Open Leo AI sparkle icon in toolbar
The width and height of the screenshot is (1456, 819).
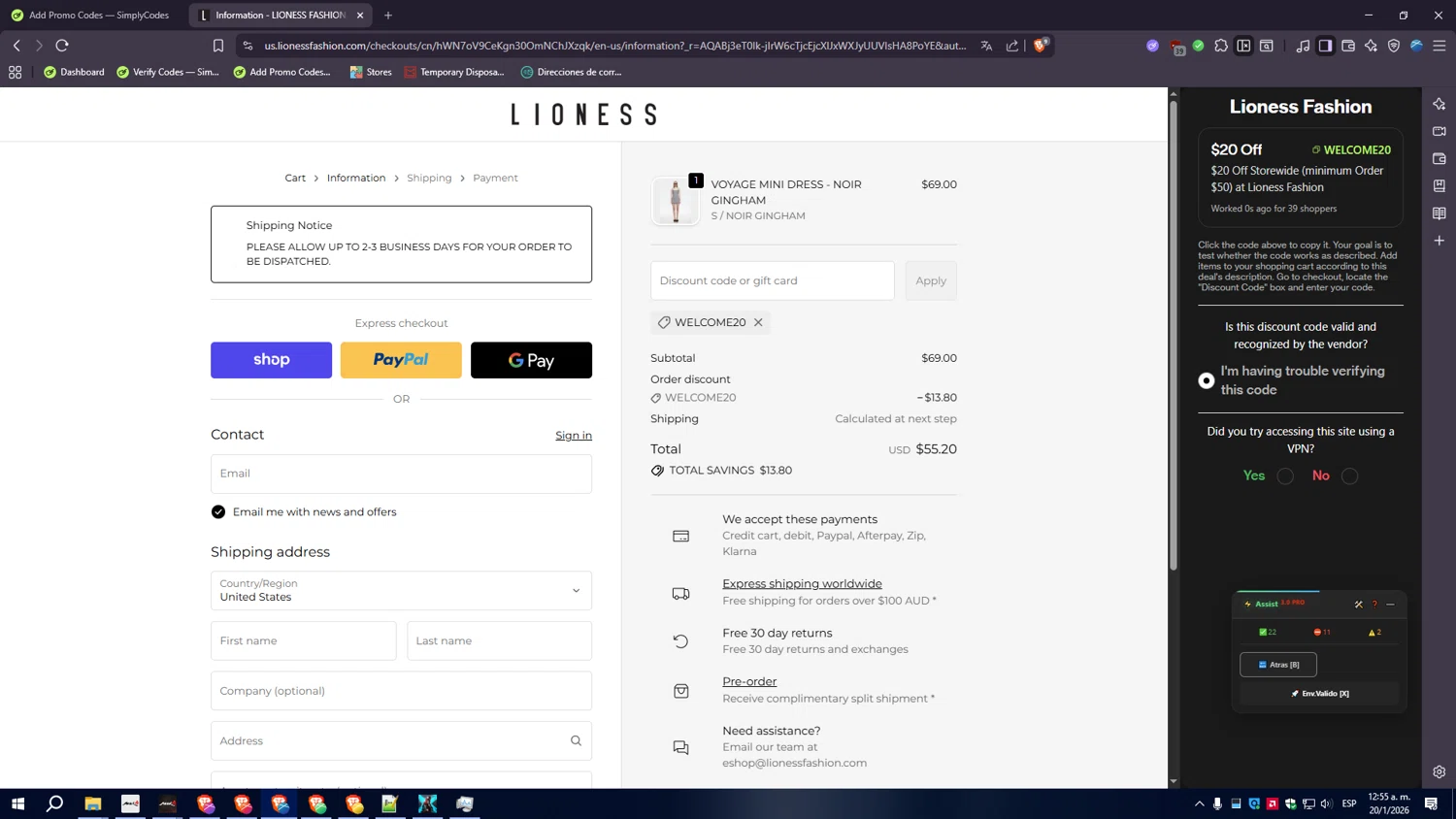pyautogui.click(x=1371, y=46)
